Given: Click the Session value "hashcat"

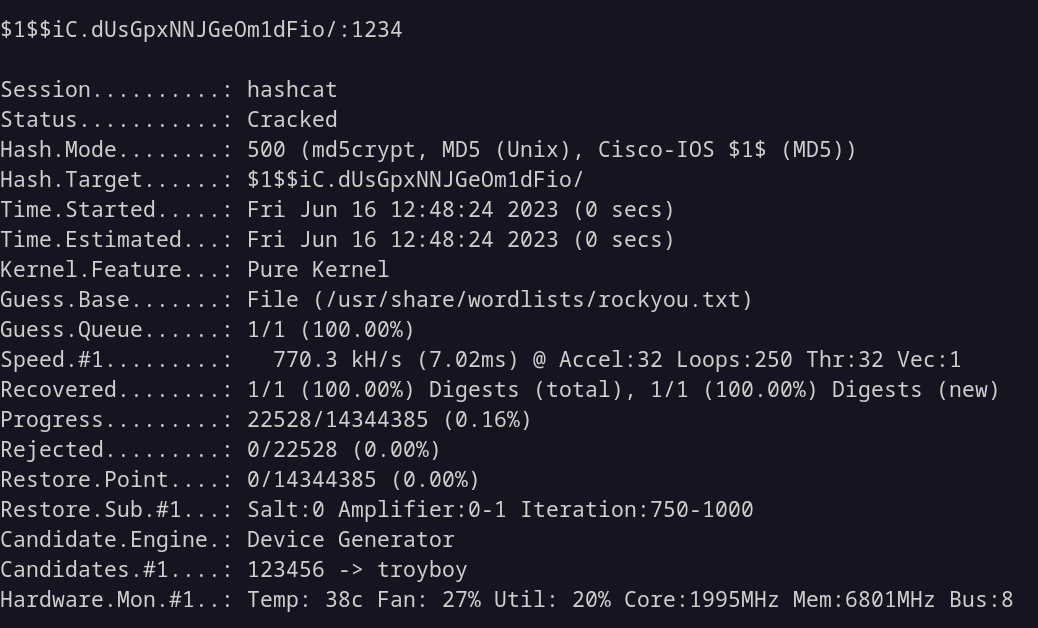Looking at the screenshot, I should (x=292, y=90).
